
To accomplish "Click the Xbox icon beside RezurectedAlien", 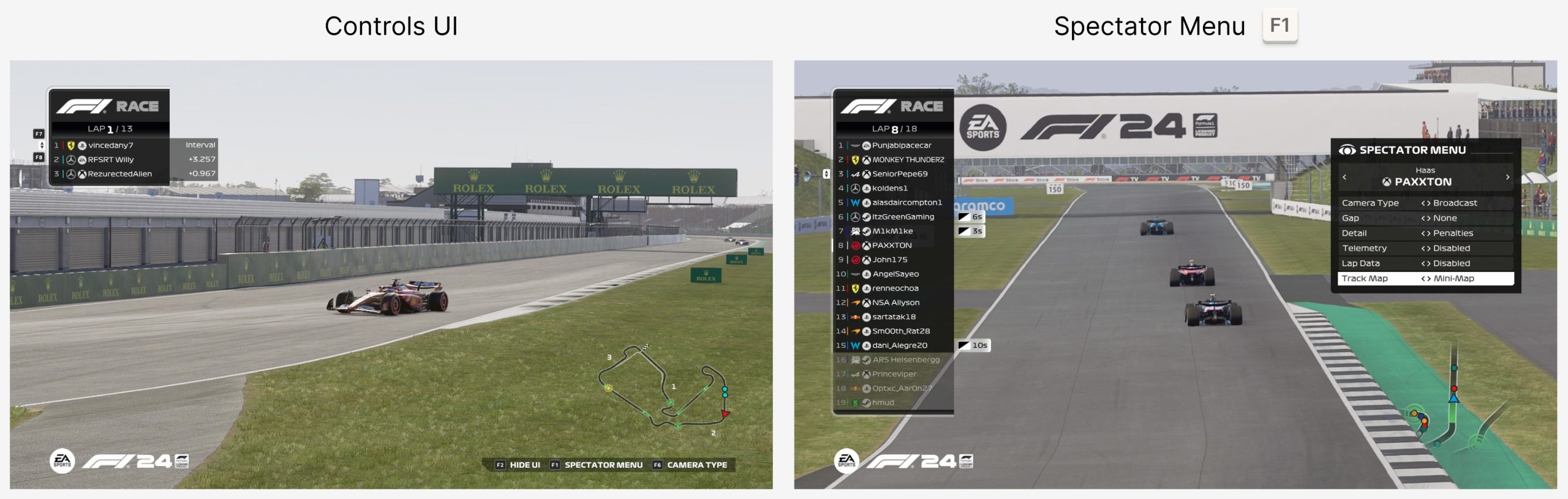I will point(82,174).
